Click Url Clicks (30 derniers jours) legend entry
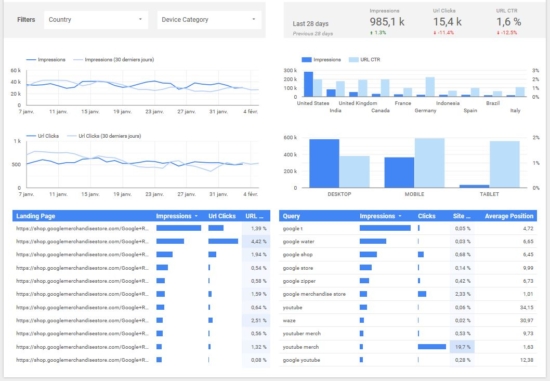 [104, 136]
